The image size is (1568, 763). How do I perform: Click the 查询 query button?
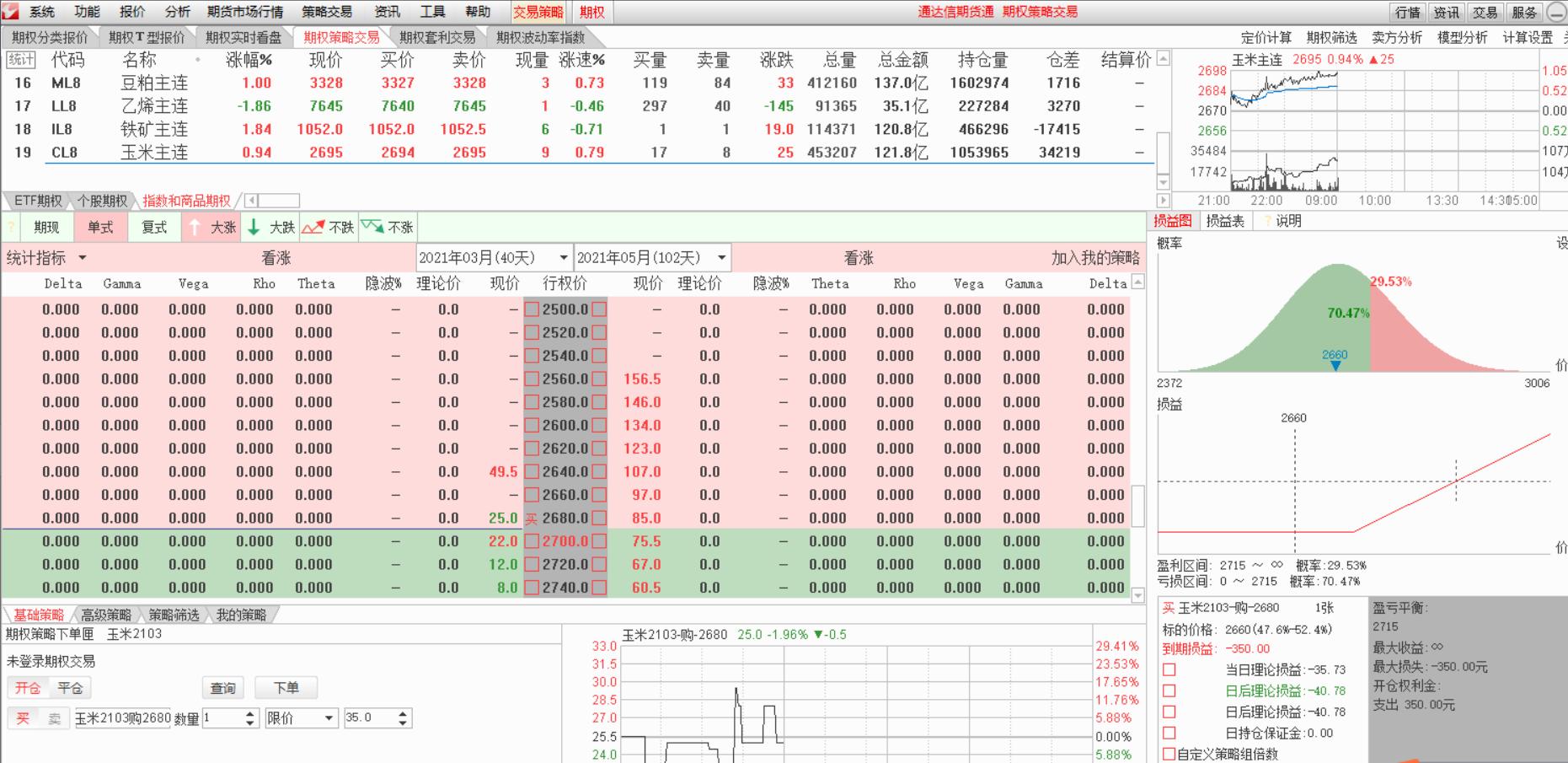(x=222, y=688)
